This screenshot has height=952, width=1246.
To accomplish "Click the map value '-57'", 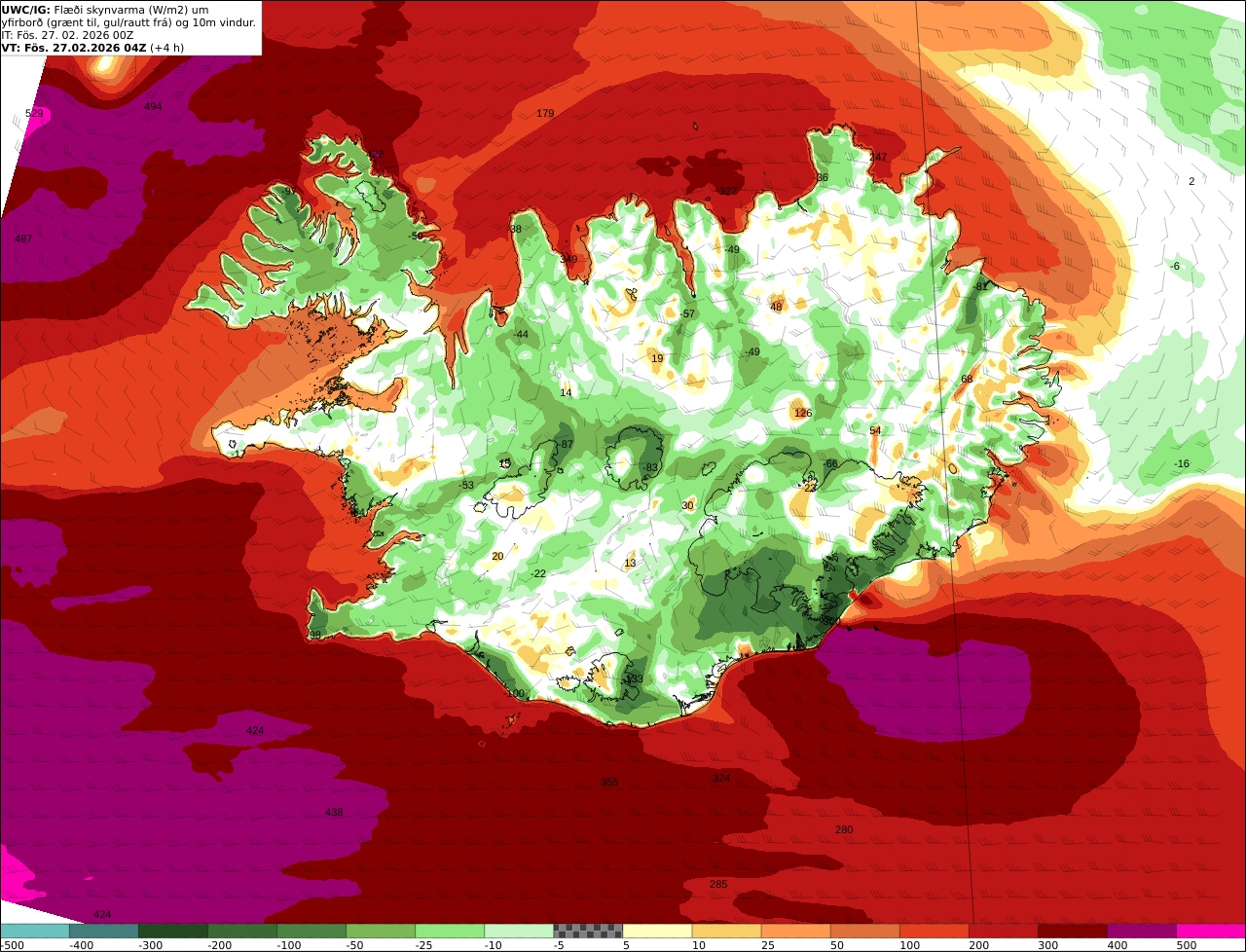I will 687,314.
